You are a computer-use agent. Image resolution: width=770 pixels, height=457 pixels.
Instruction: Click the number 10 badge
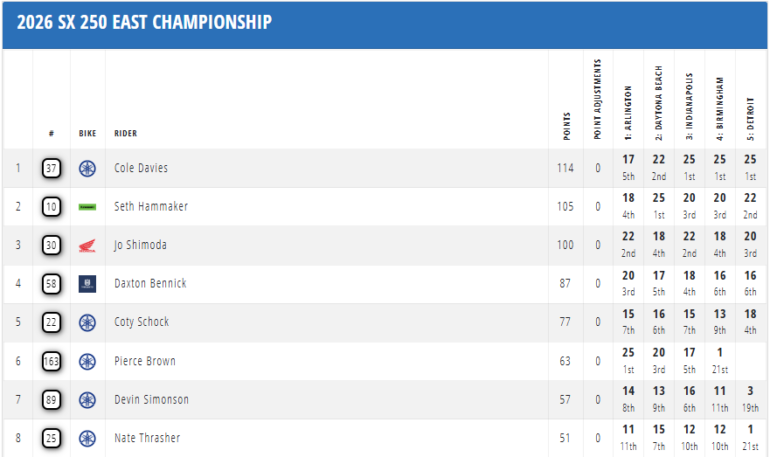click(52, 207)
